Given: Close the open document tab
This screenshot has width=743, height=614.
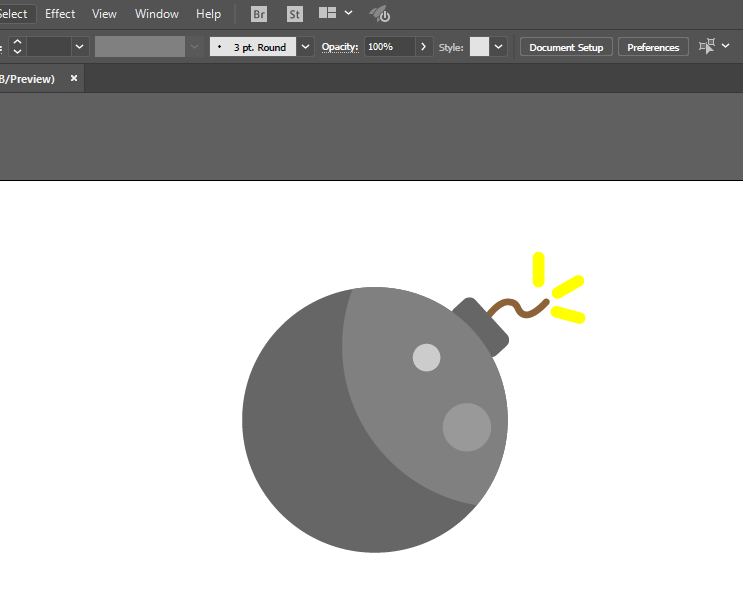Looking at the screenshot, I should coord(74,78).
